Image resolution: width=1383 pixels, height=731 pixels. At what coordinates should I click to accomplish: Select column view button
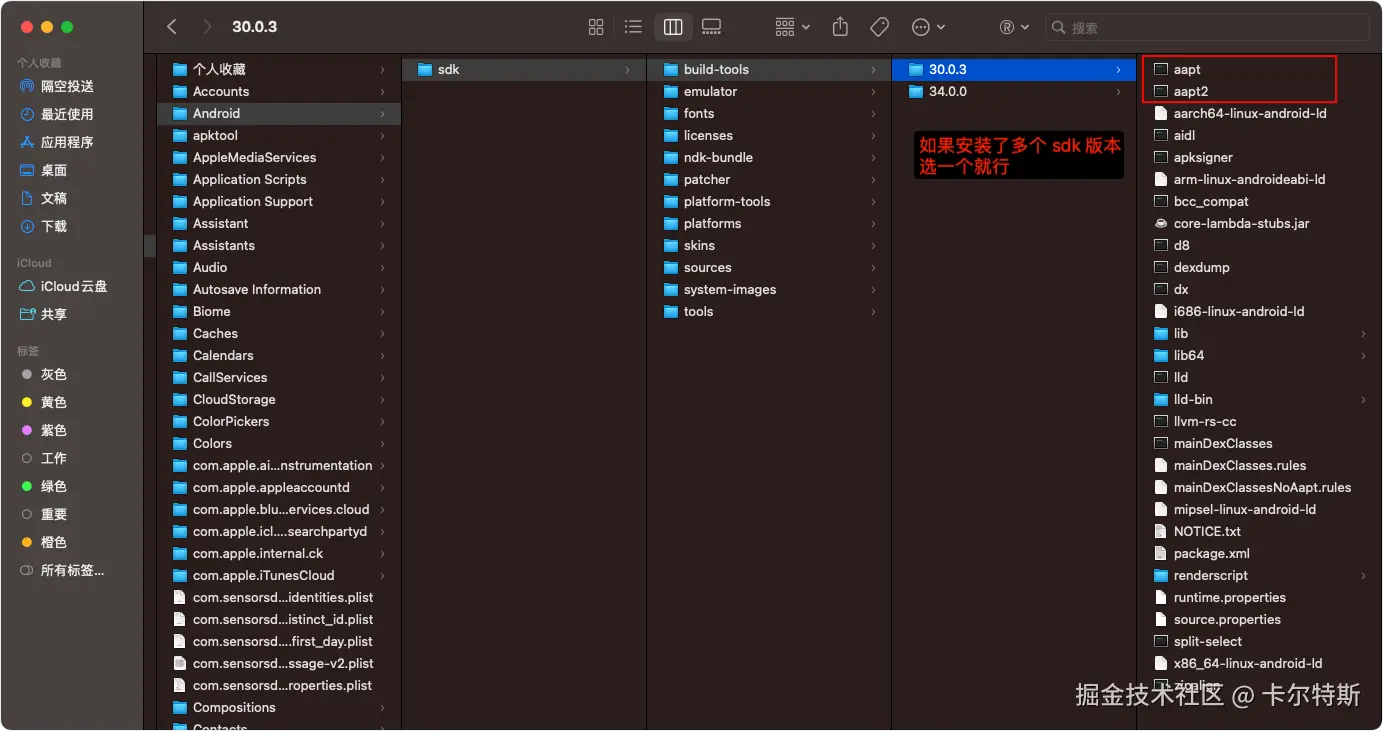point(673,27)
